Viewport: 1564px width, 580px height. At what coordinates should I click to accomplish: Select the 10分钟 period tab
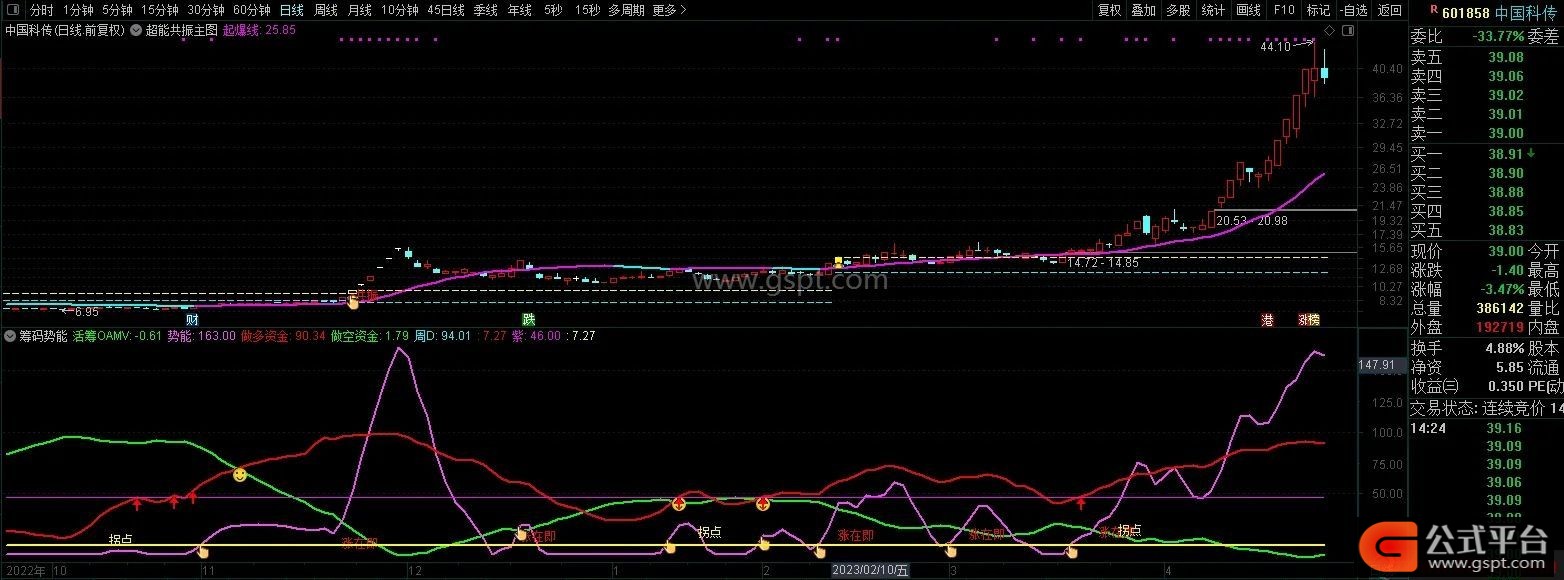point(400,11)
